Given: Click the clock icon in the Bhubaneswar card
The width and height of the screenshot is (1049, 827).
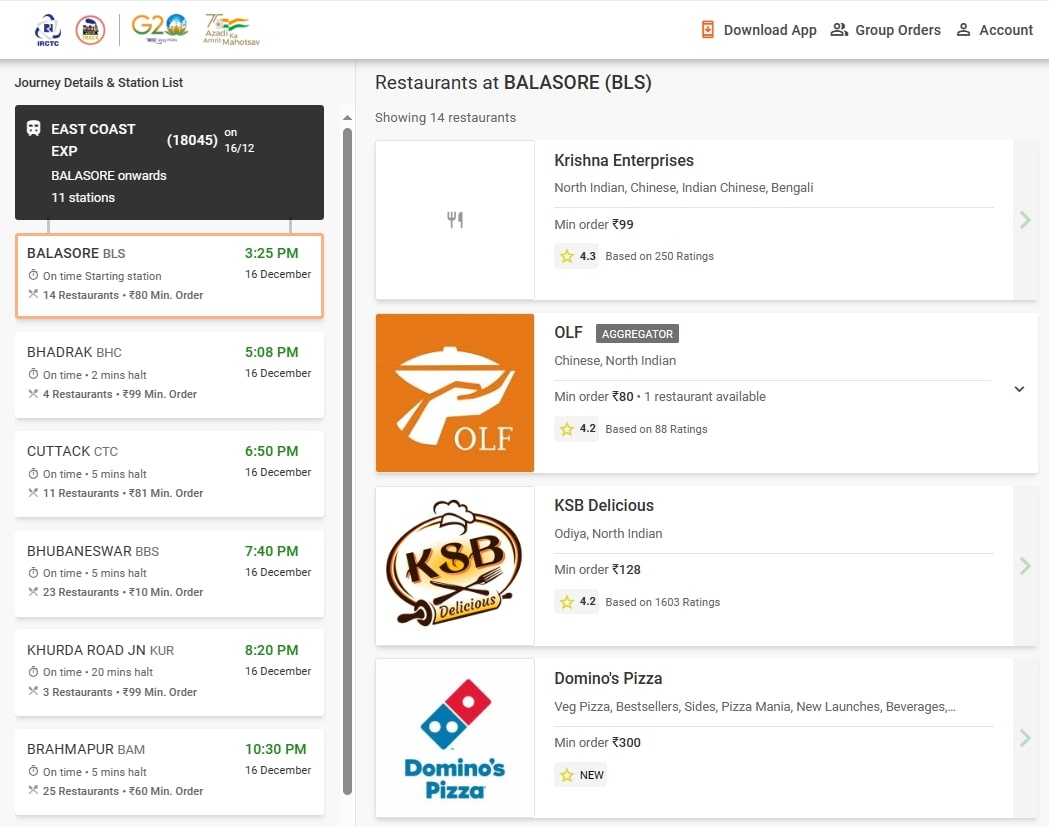Looking at the screenshot, I should pyautogui.click(x=33, y=572).
